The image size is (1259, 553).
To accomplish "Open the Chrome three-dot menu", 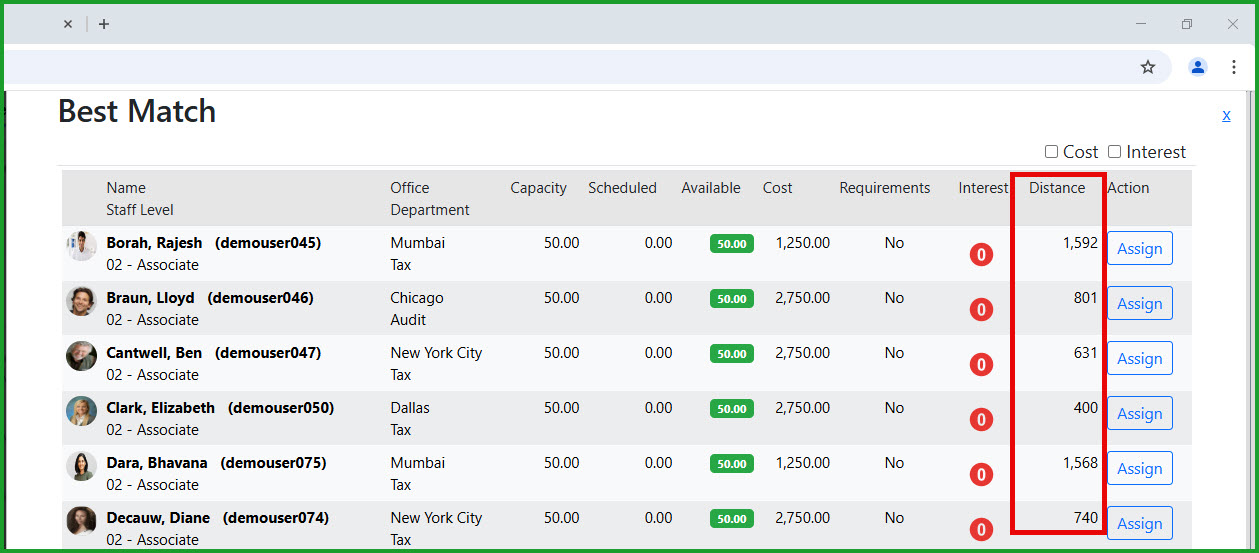I will point(1234,67).
